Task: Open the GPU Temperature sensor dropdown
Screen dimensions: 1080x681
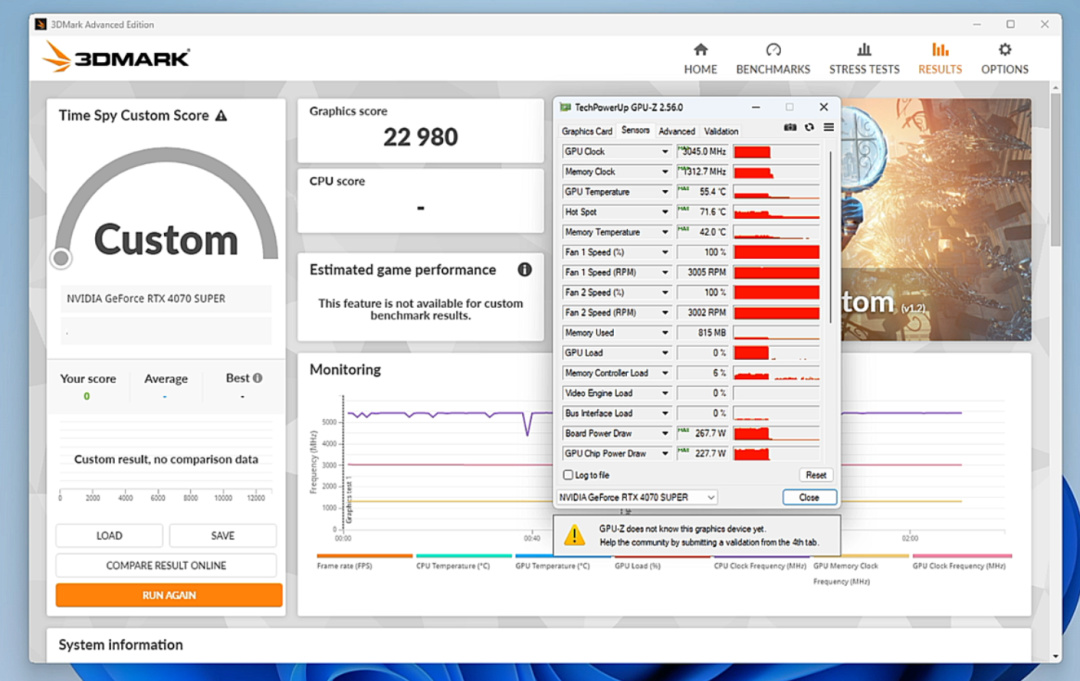Action: point(665,191)
